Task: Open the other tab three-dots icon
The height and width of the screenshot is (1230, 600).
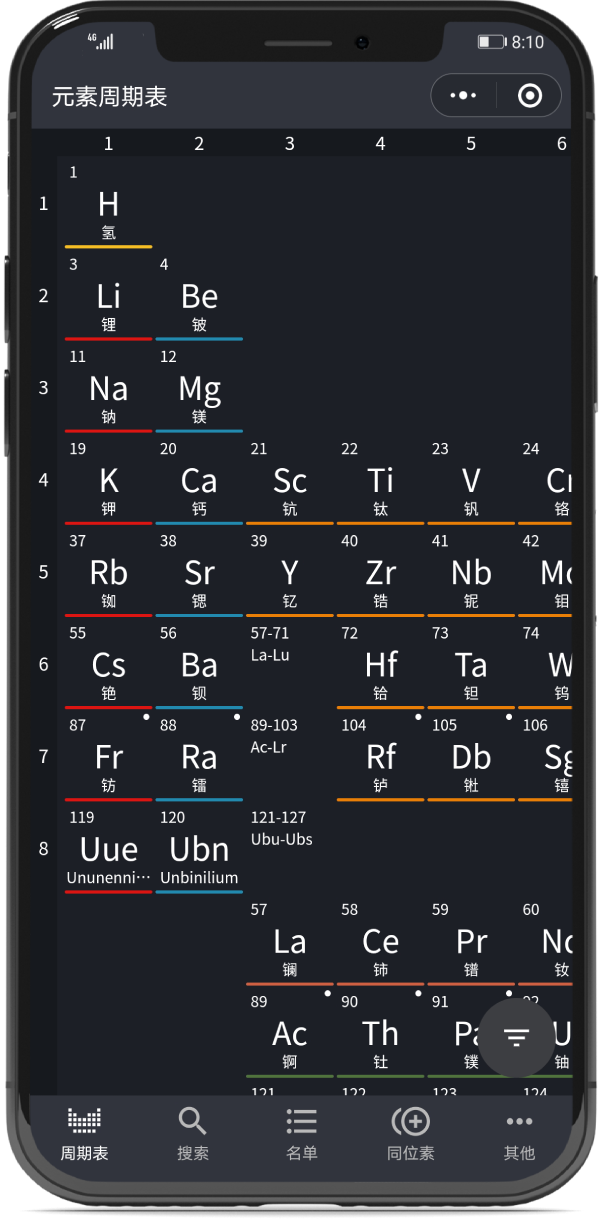Action: coord(519,1121)
